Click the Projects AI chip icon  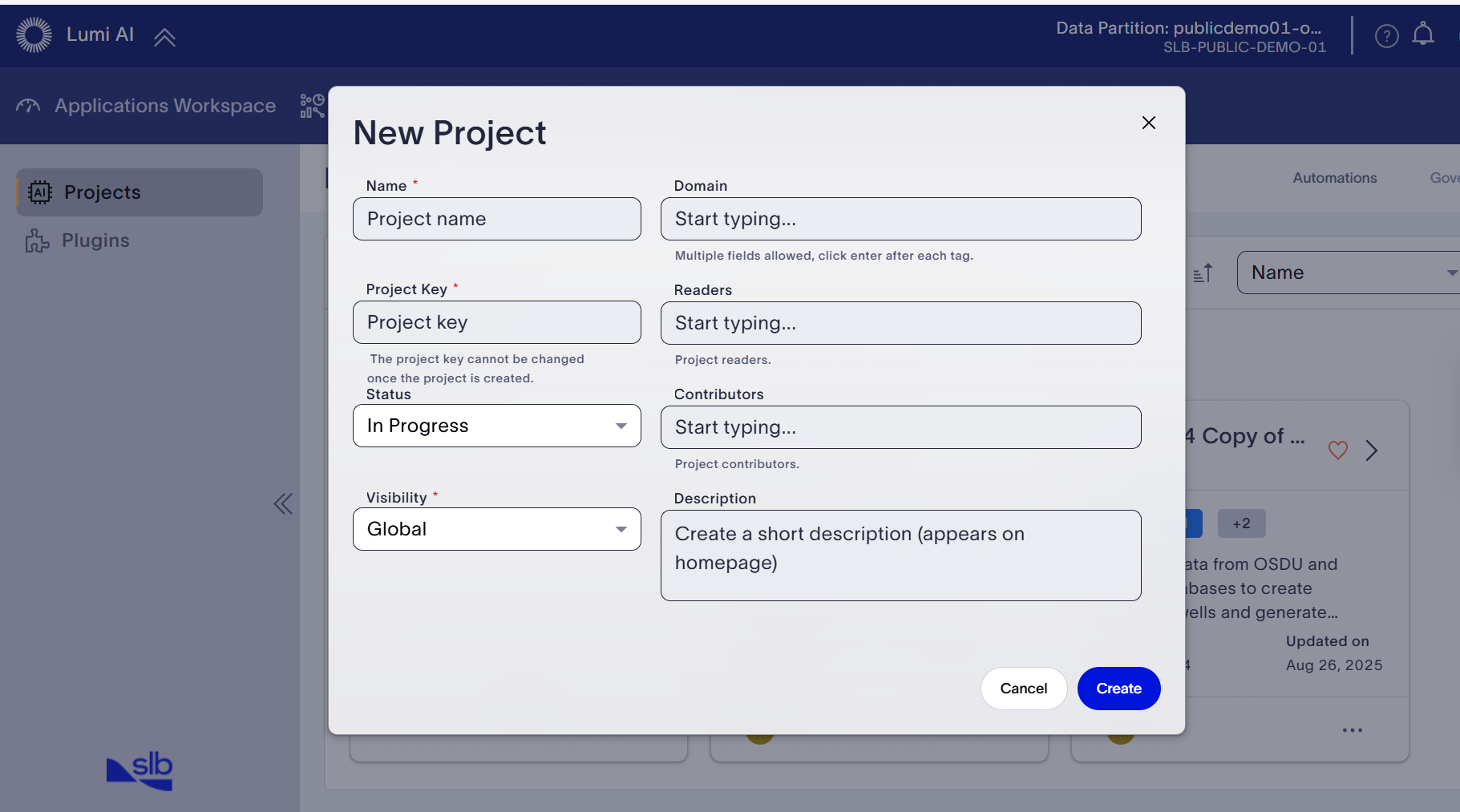pyautogui.click(x=40, y=192)
